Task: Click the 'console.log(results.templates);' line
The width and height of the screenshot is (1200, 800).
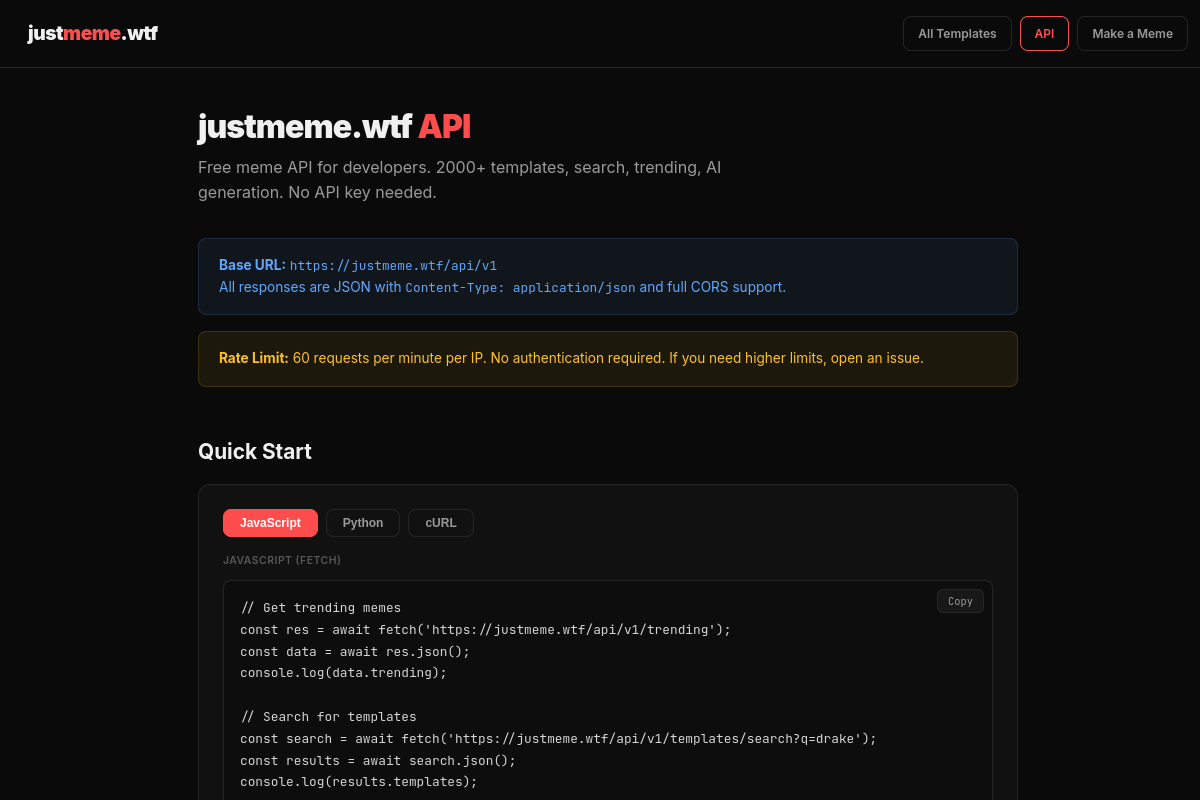Action: [x=359, y=782]
